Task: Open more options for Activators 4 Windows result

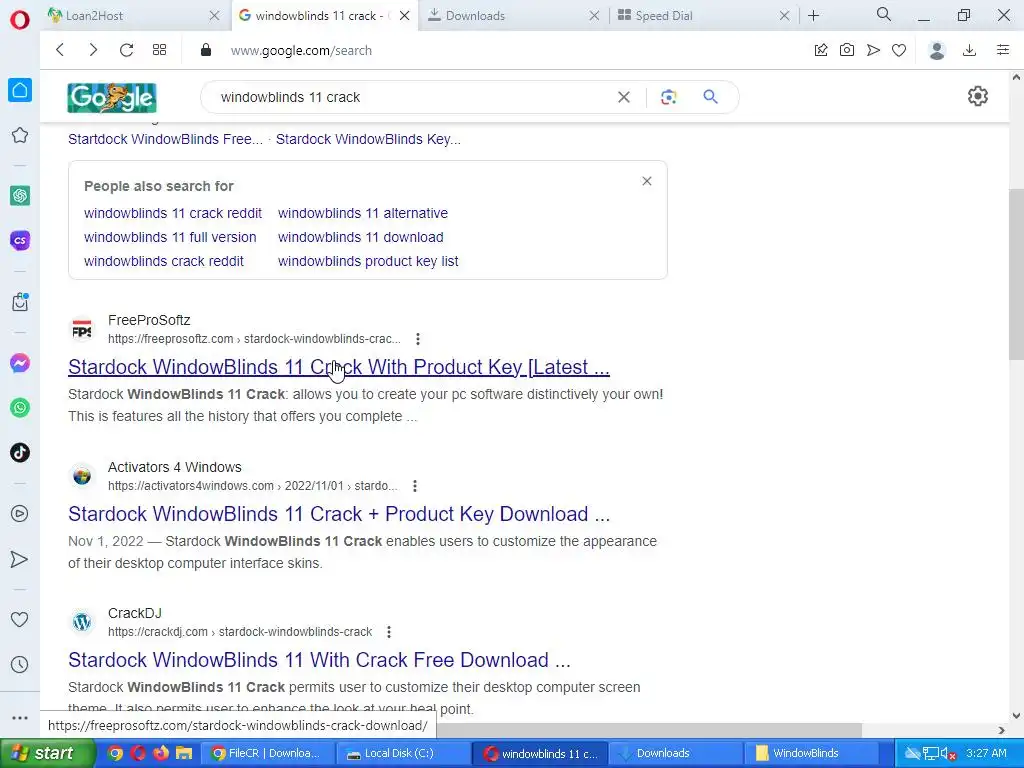Action: tap(415, 486)
